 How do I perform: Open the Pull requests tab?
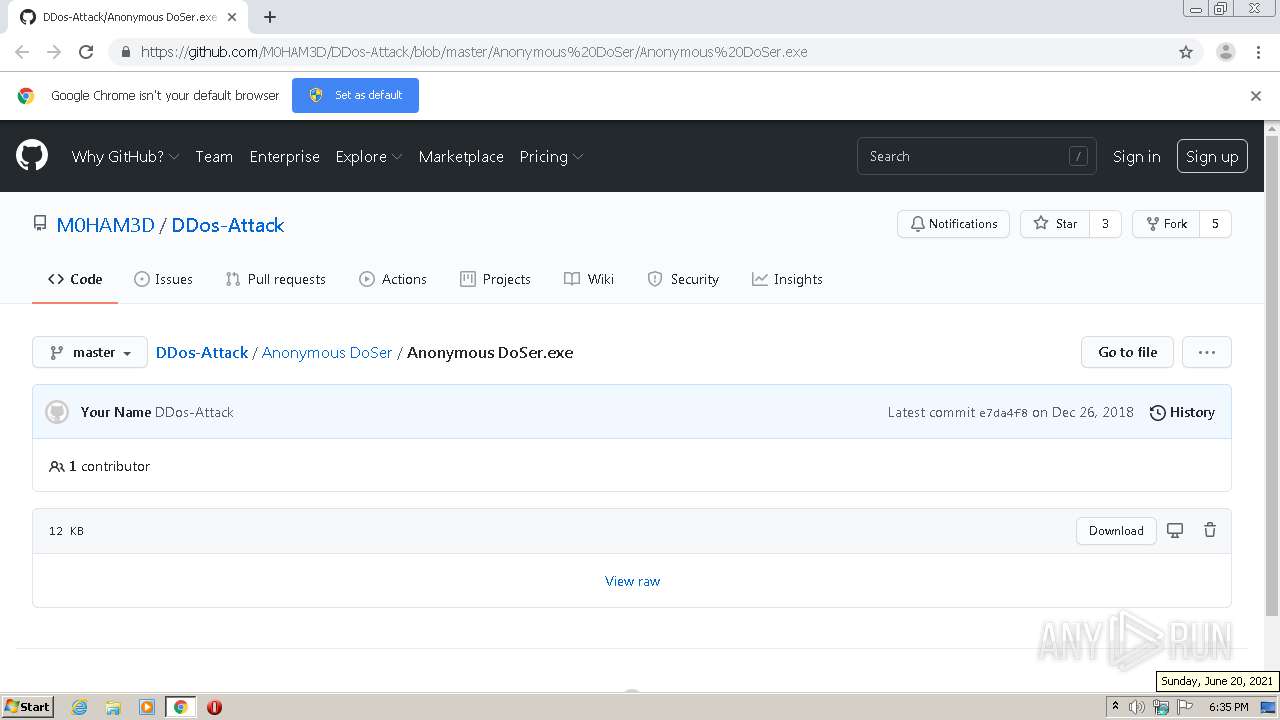[276, 279]
